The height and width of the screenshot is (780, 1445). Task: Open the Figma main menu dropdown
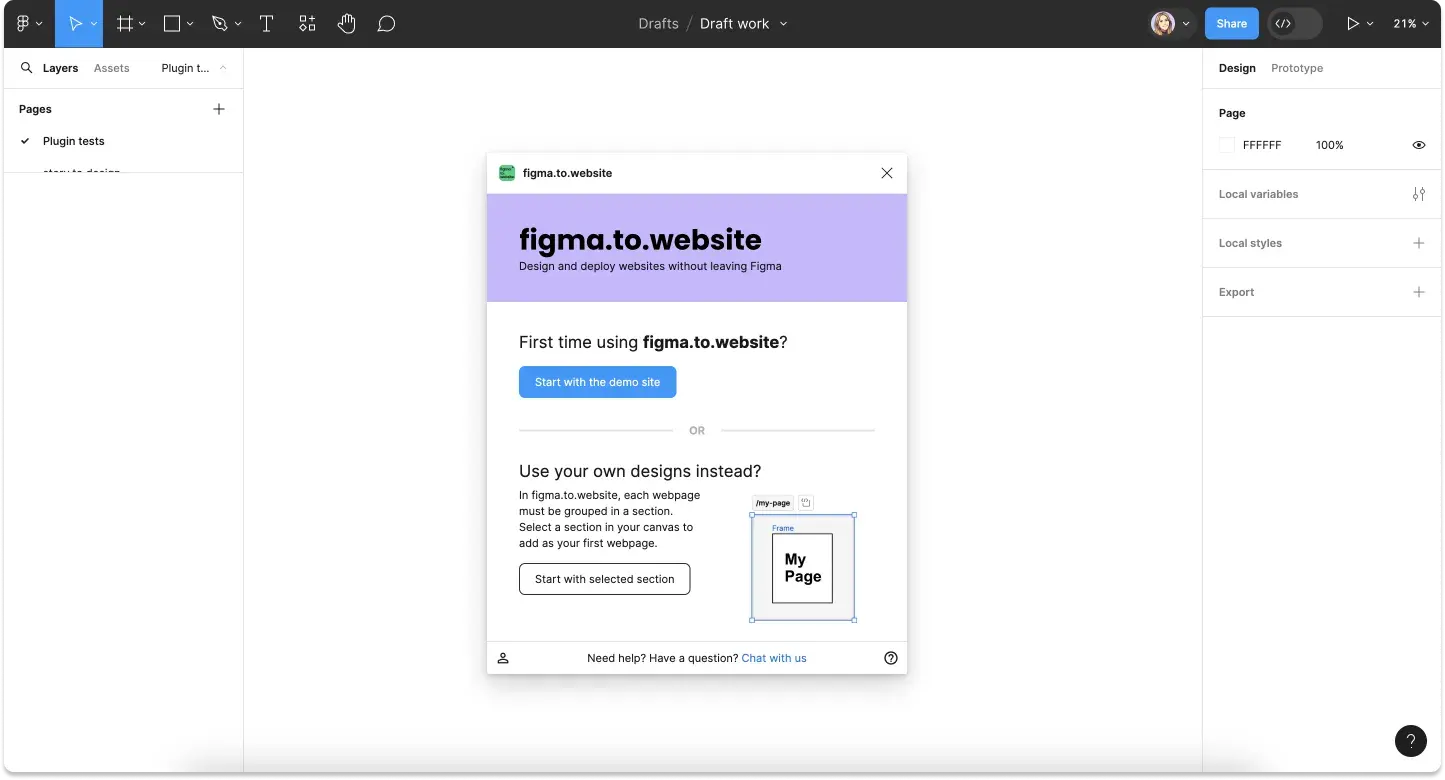pyautogui.click(x=28, y=24)
